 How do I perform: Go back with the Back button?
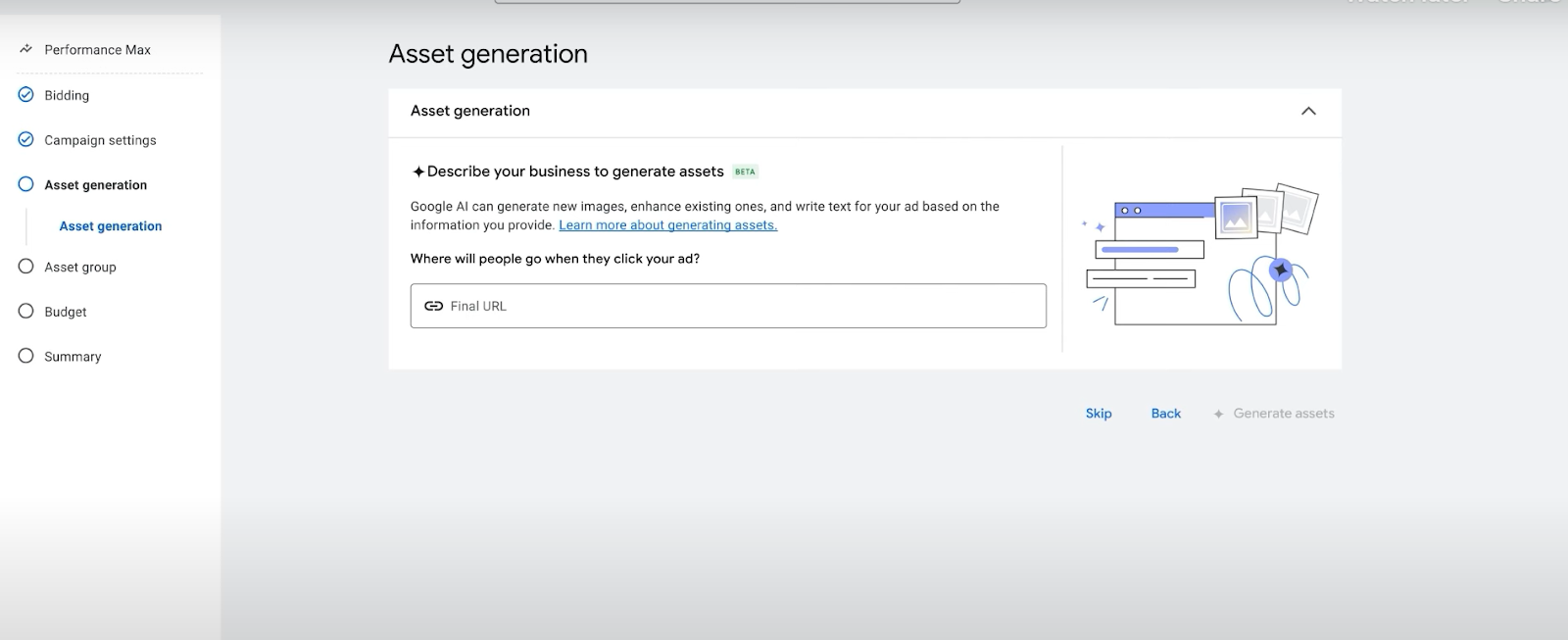coord(1165,414)
